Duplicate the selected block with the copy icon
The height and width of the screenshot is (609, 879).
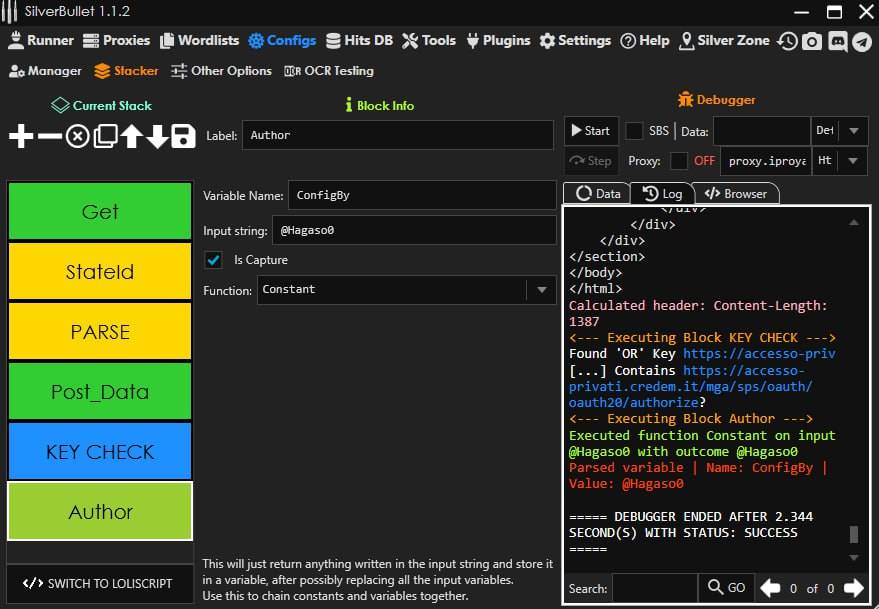105,136
